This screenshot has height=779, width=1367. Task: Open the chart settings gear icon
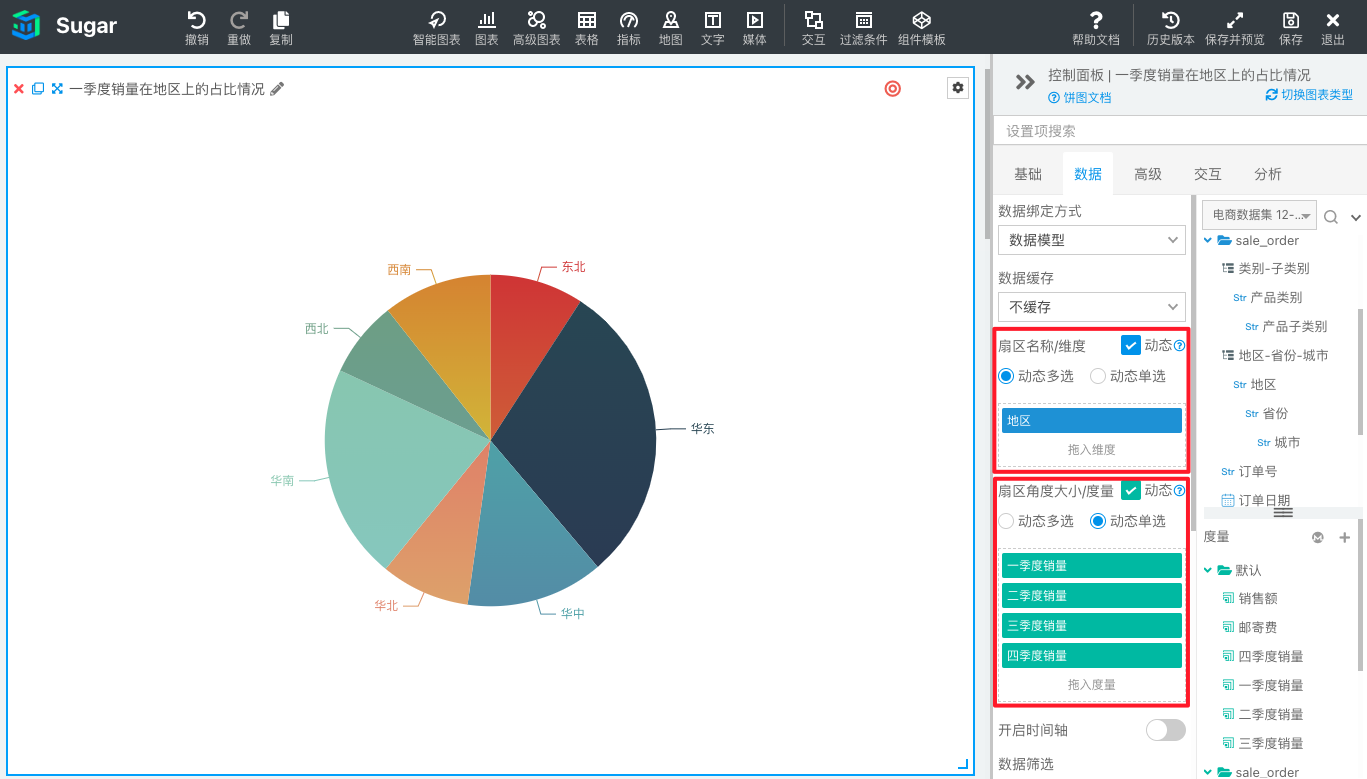958,88
